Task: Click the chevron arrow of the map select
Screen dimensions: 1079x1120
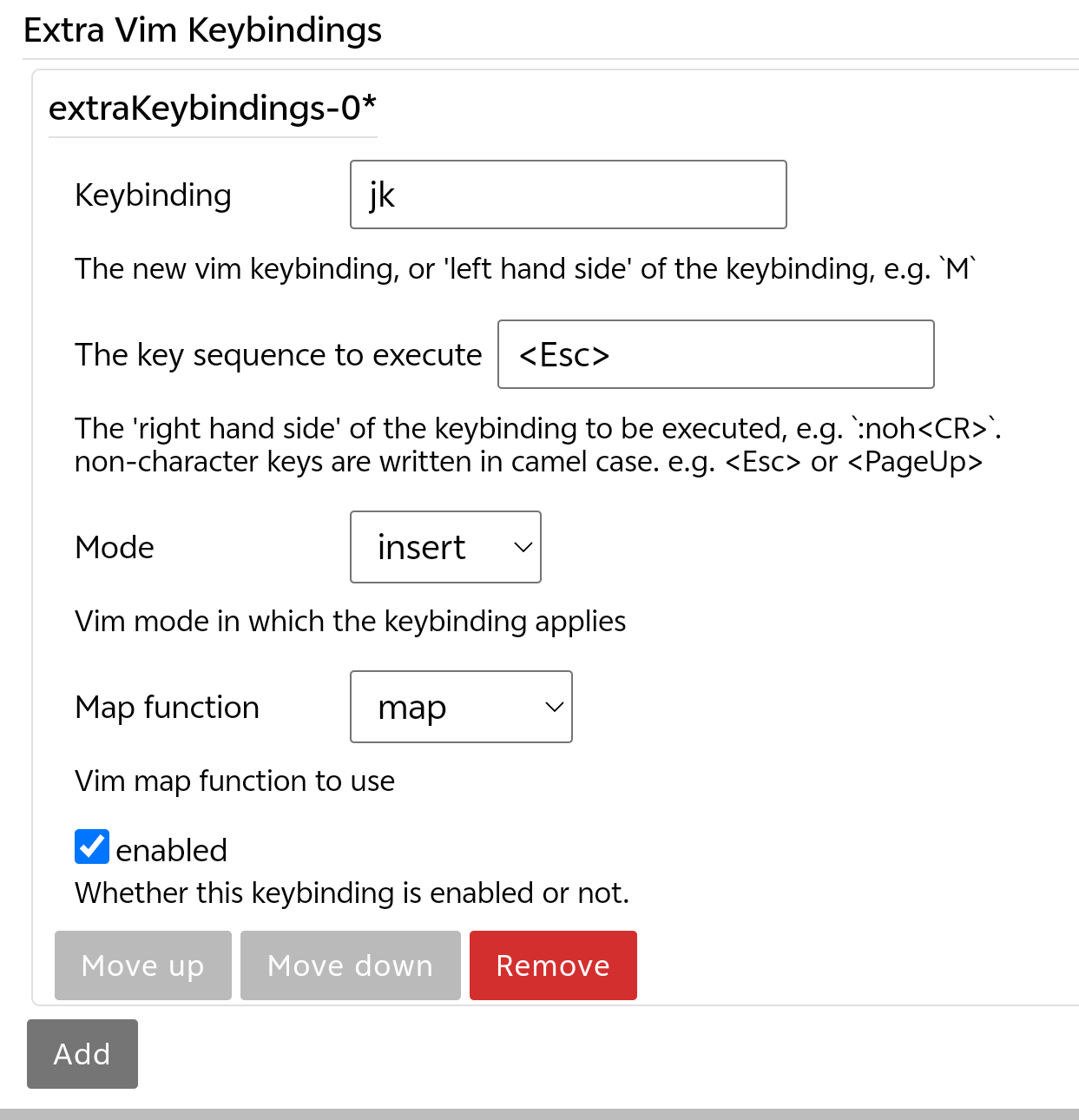Action: (554, 707)
